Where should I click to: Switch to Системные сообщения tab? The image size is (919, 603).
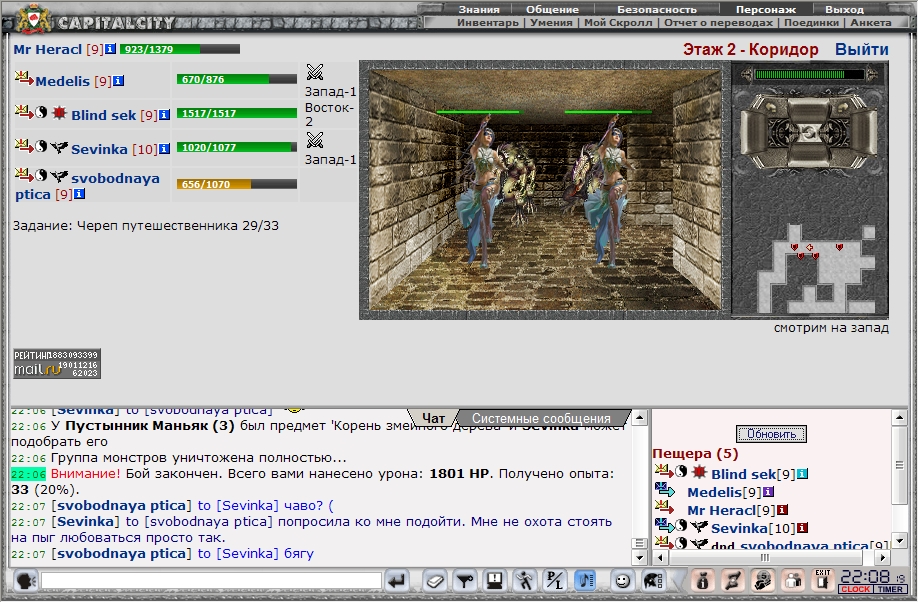(x=541, y=418)
